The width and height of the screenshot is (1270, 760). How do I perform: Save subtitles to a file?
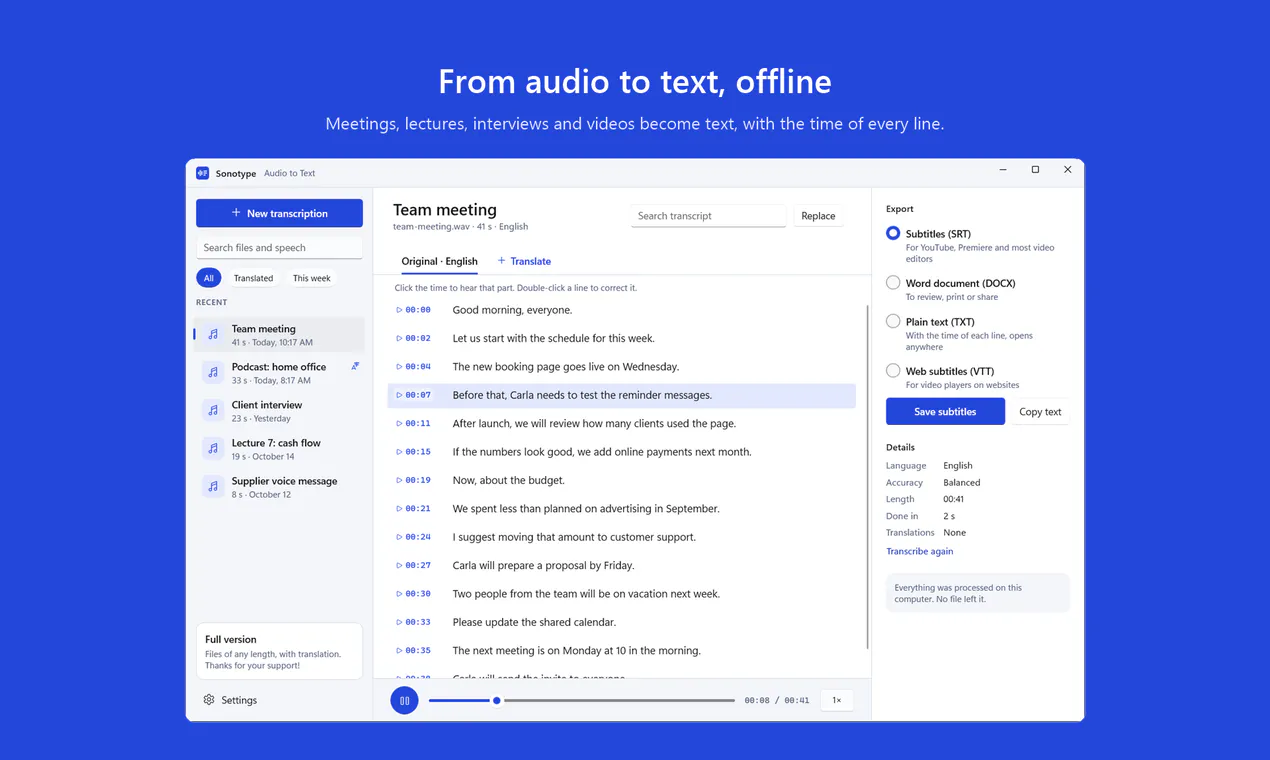945,411
